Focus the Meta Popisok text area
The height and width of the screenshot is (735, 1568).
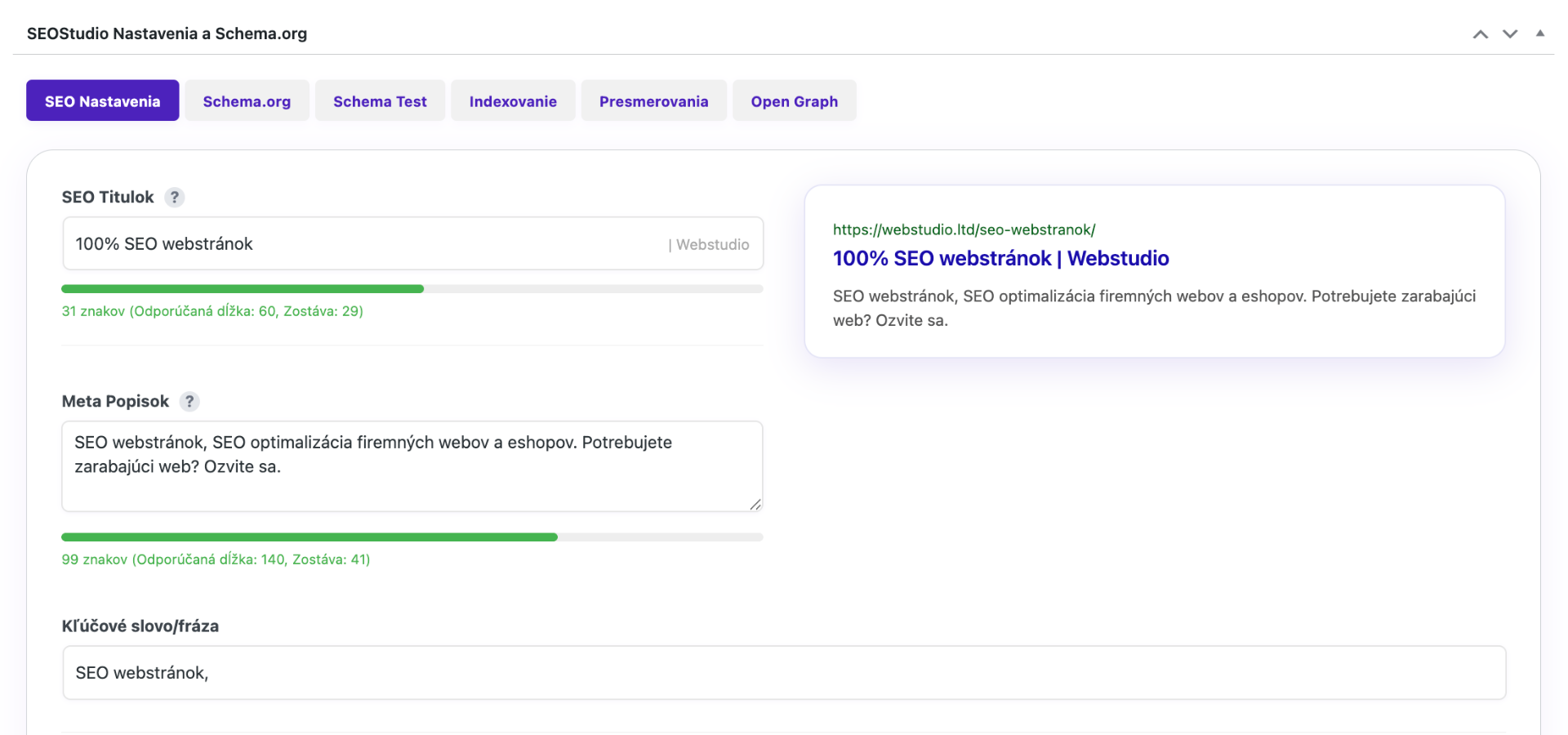pyautogui.click(x=412, y=482)
